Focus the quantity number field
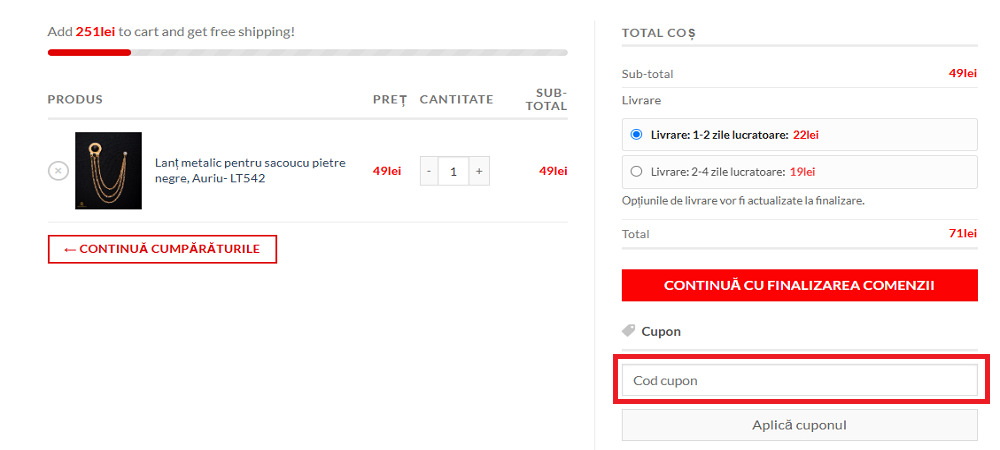 pos(454,171)
